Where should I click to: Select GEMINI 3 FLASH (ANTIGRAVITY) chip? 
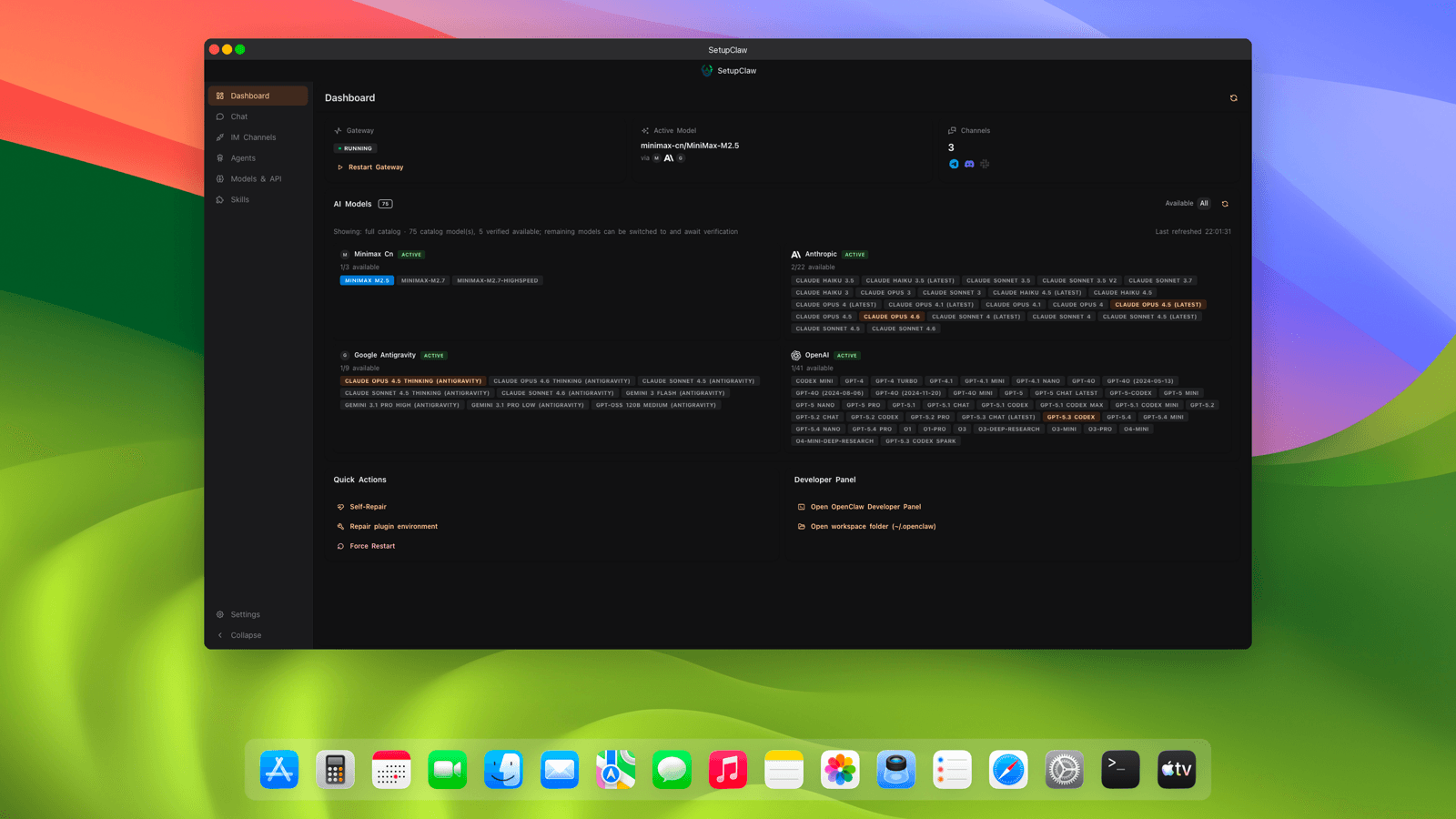(x=675, y=393)
